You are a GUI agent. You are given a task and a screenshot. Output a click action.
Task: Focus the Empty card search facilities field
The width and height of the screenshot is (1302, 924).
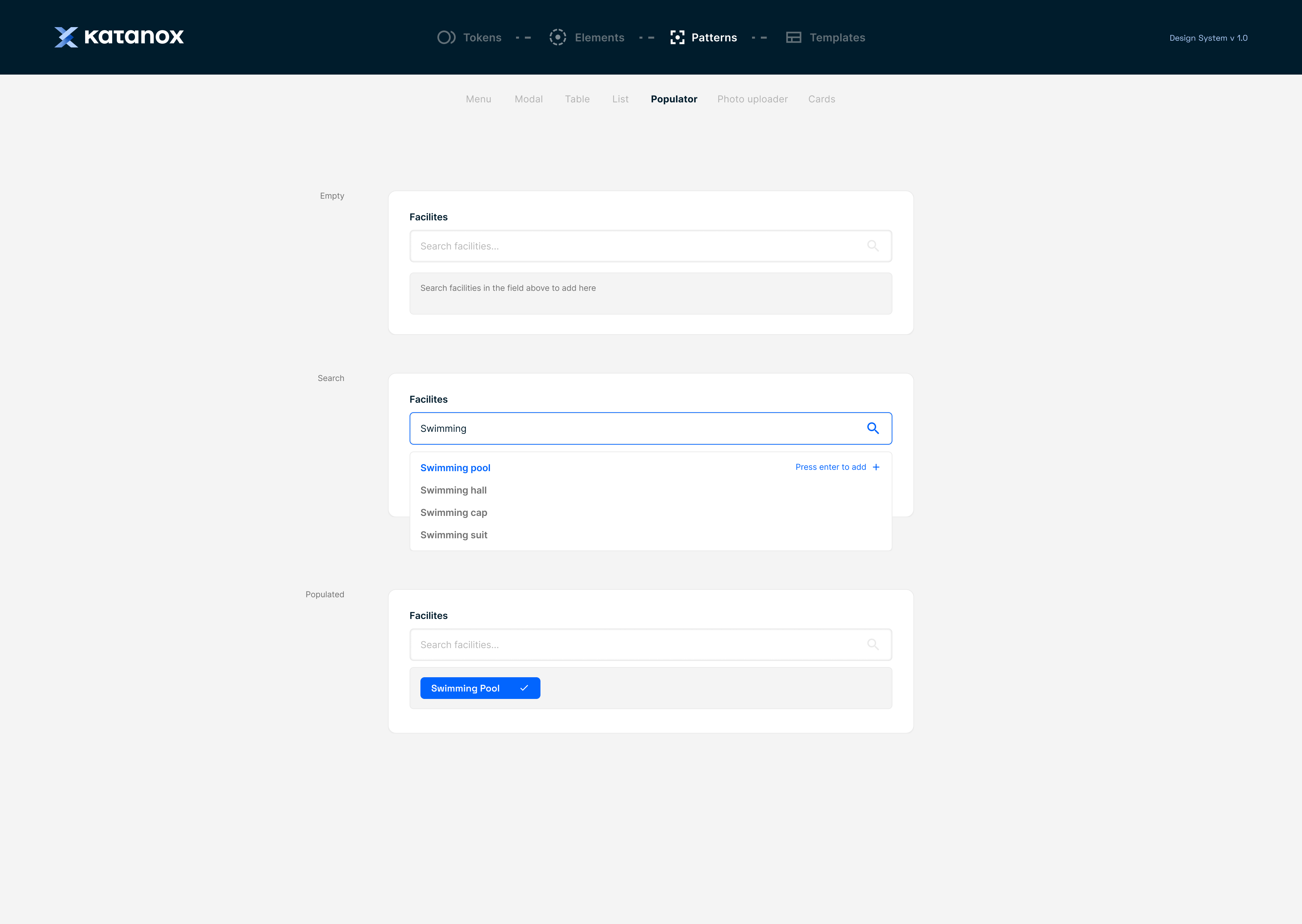coord(650,246)
